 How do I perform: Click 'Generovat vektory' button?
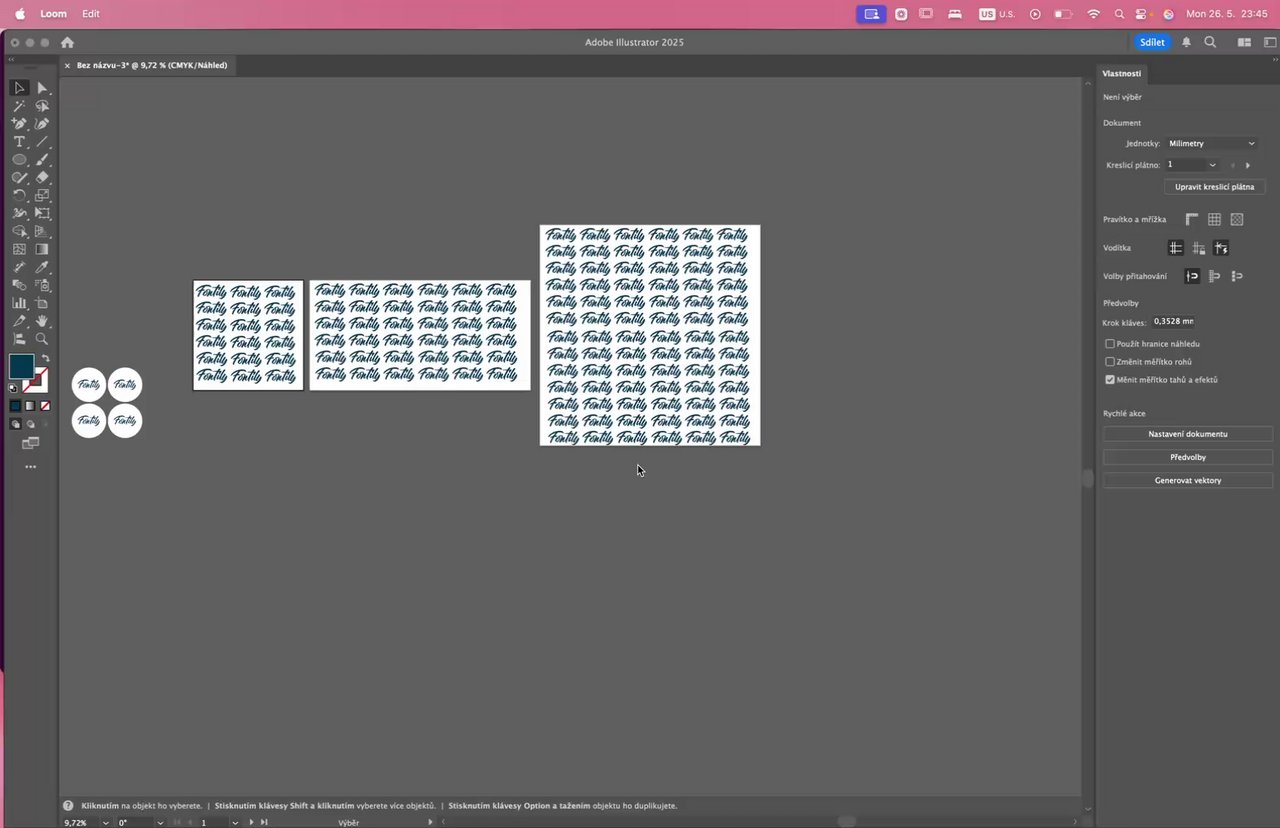click(1188, 480)
